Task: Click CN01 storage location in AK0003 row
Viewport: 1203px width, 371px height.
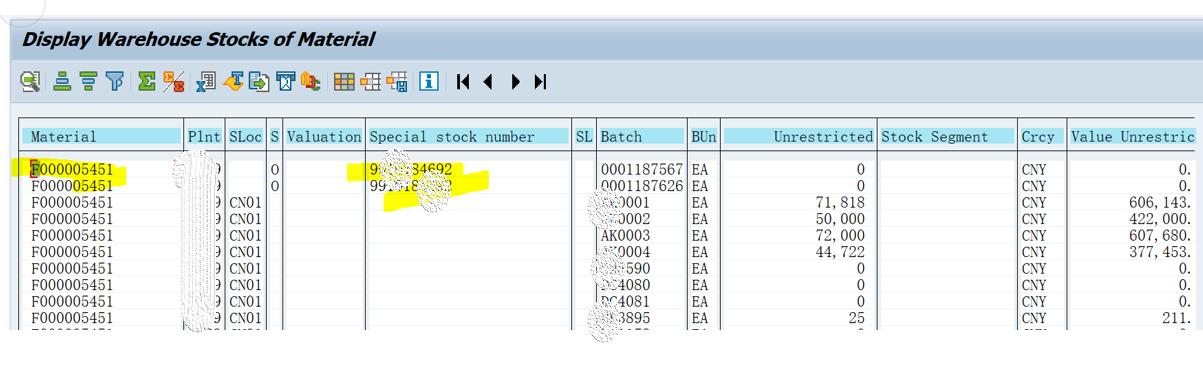Action: click(x=245, y=236)
